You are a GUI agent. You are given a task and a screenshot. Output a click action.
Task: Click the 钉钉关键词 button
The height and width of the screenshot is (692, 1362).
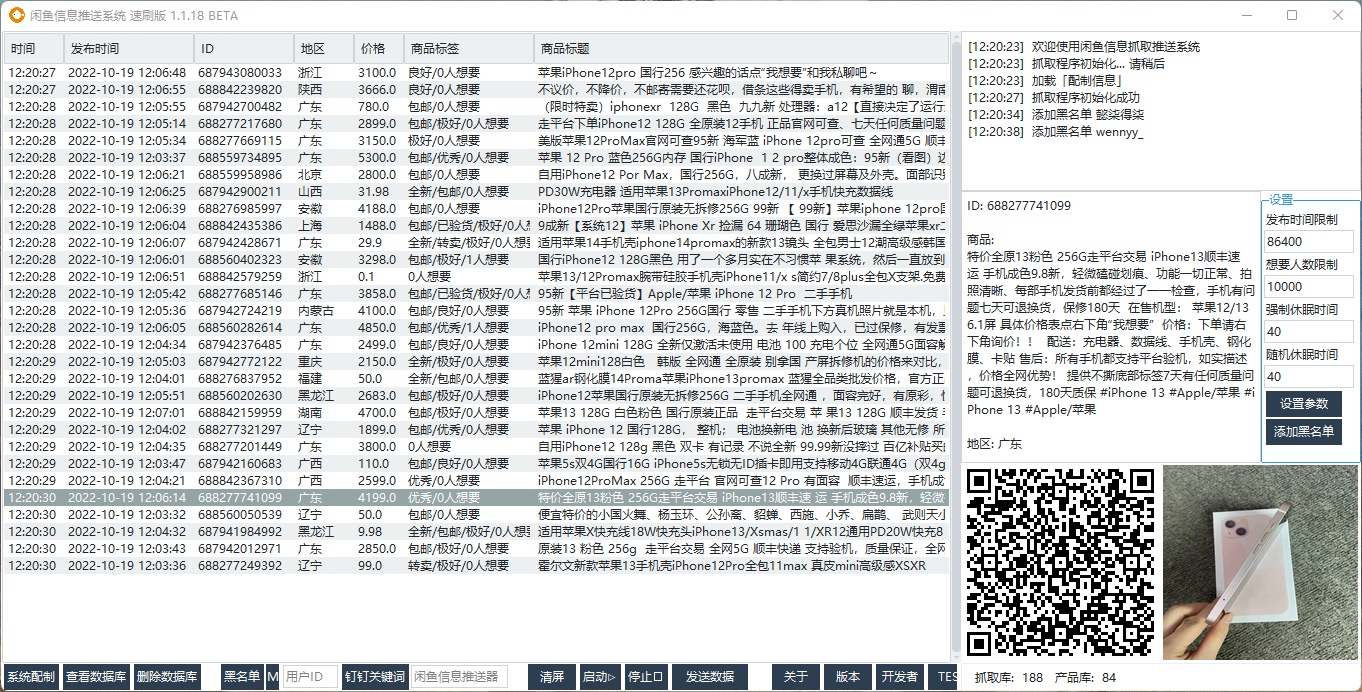tap(375, 677)
